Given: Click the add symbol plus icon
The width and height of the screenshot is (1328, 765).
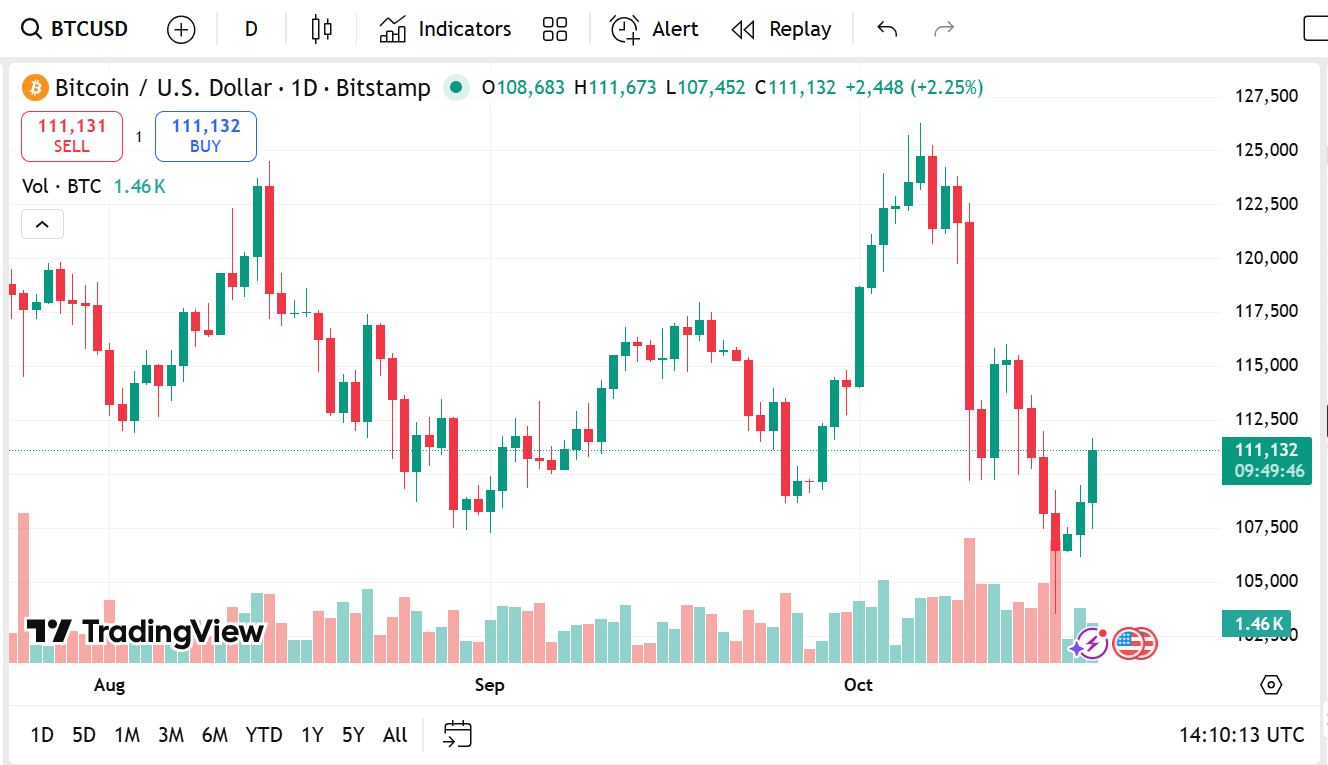Looking at the screenshot, I should pos(181,29).
